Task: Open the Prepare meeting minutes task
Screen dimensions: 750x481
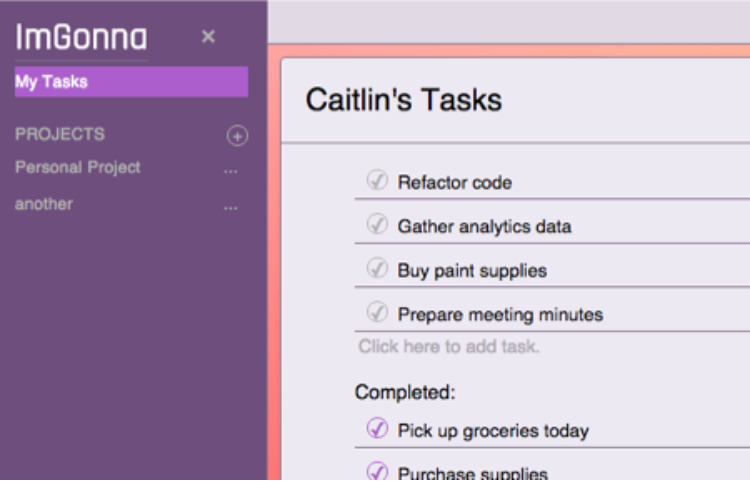Action: 500,315
